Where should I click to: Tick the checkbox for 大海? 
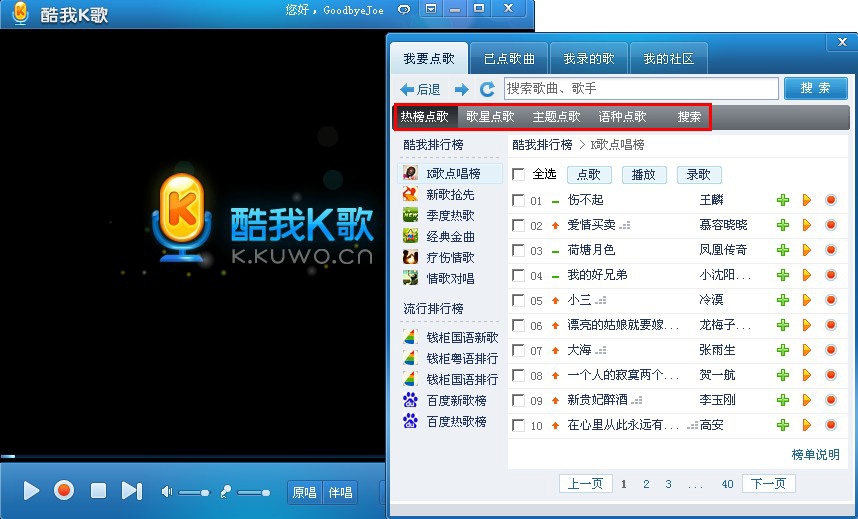518,350
